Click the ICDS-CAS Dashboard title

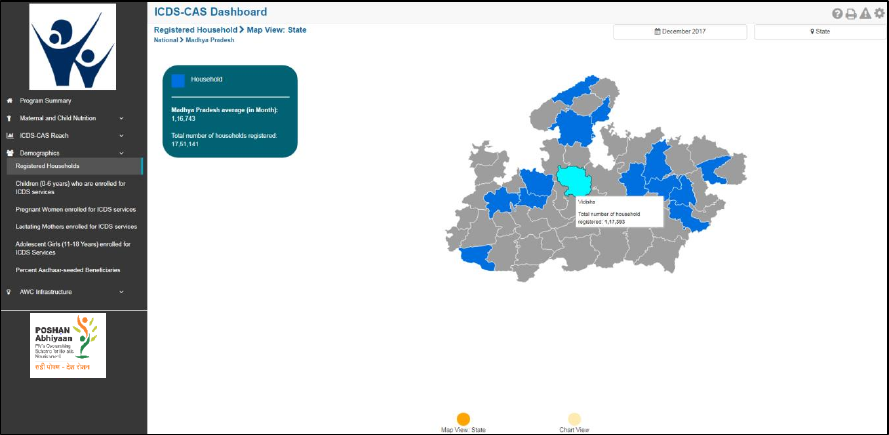click(x=210, y=12)
